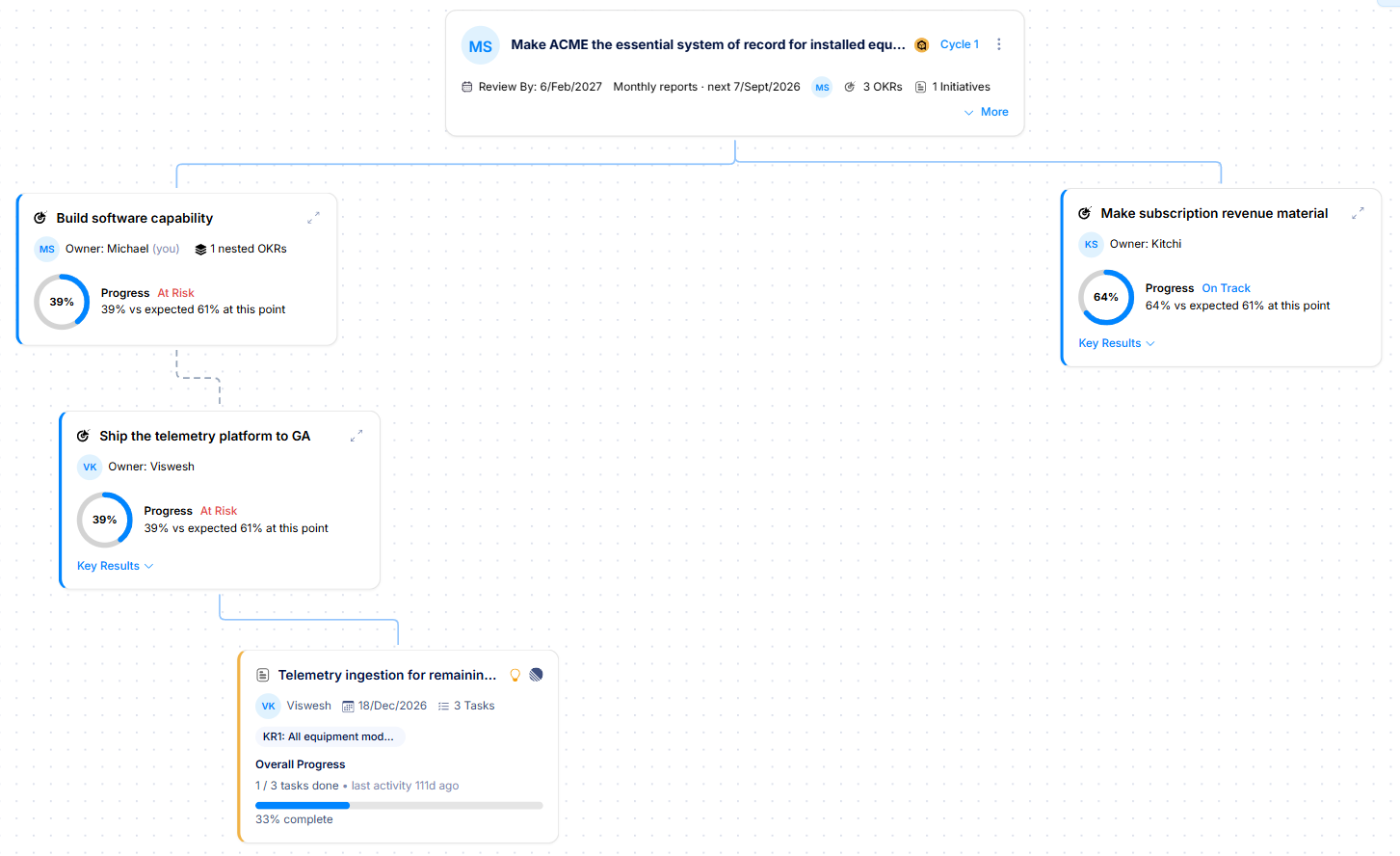Click At Risk status on Build software capability
1400x856 pixels.
click(x=175, y=293)
